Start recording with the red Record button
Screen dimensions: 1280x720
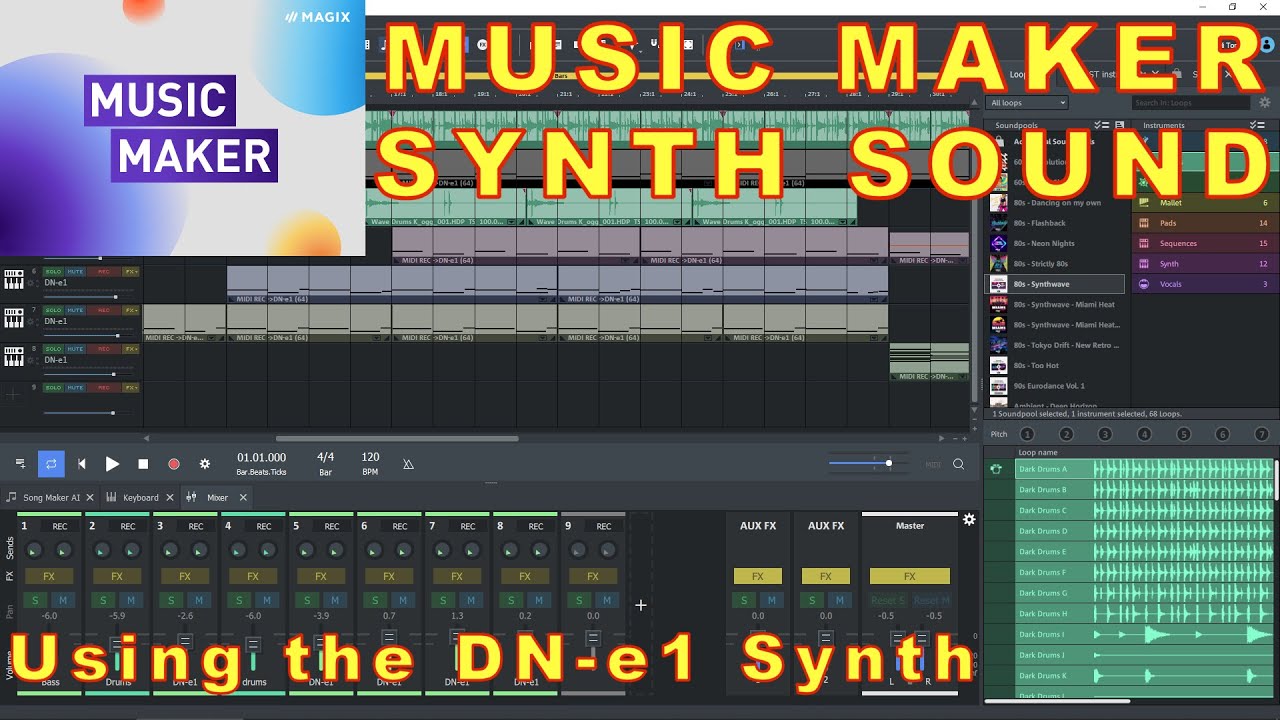[x=174, y=464]
